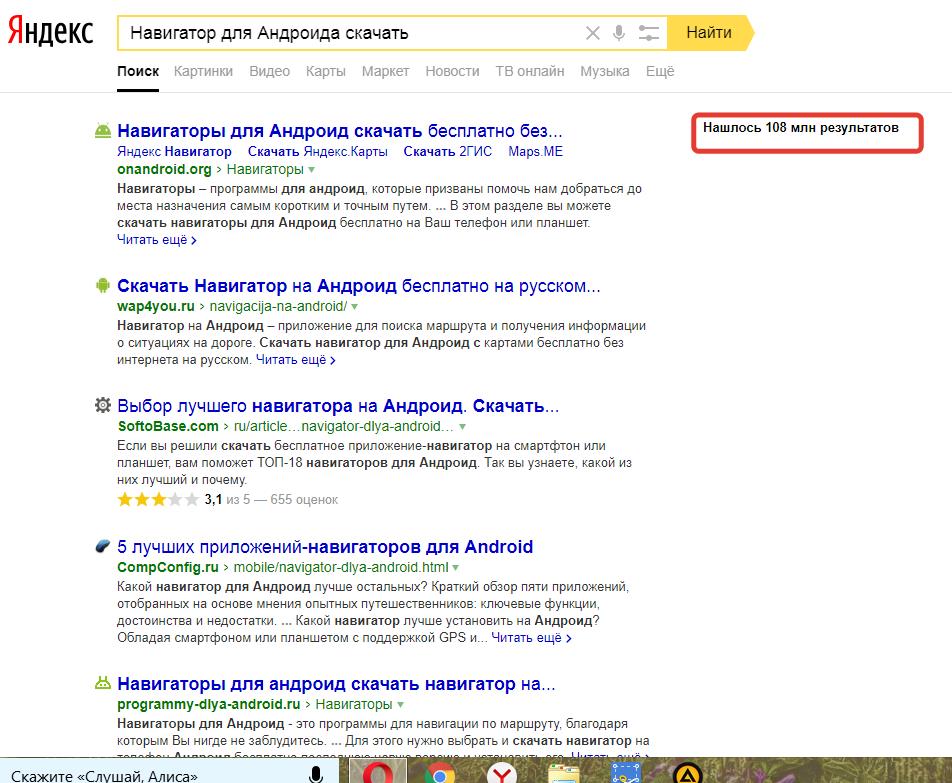This screenshot has width=952, height=783.
Task: Expand the Ещё tab menu
Action: click(660, 72)
